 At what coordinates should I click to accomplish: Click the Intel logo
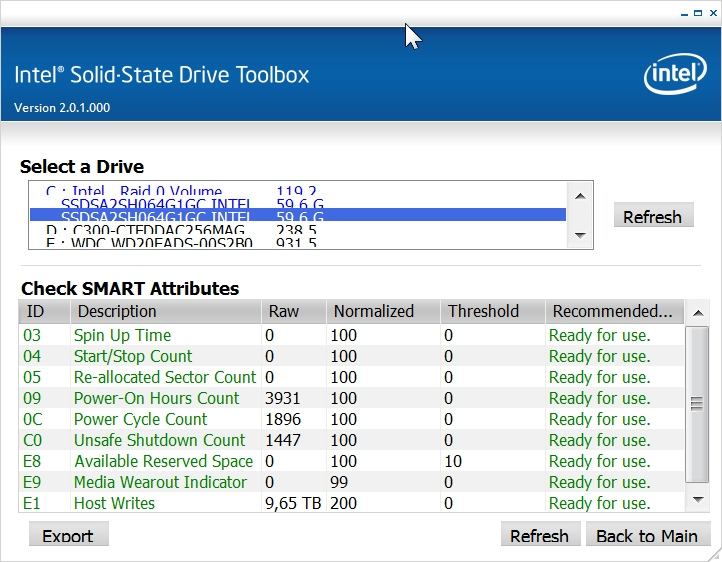click(675, 74)
